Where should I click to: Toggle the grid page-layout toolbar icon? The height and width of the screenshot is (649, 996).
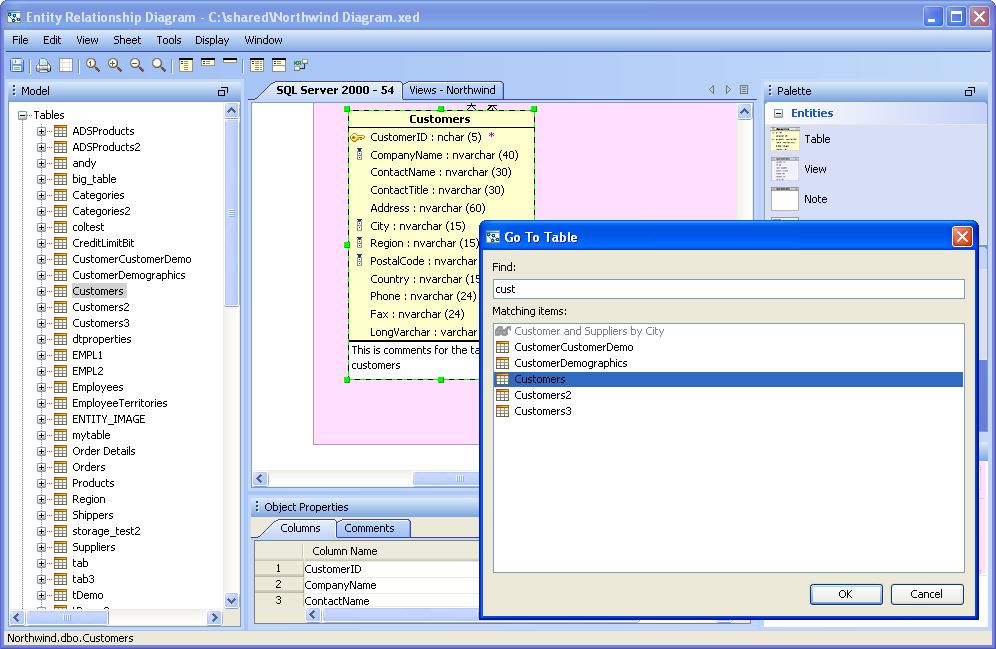(x=65, y=65)
